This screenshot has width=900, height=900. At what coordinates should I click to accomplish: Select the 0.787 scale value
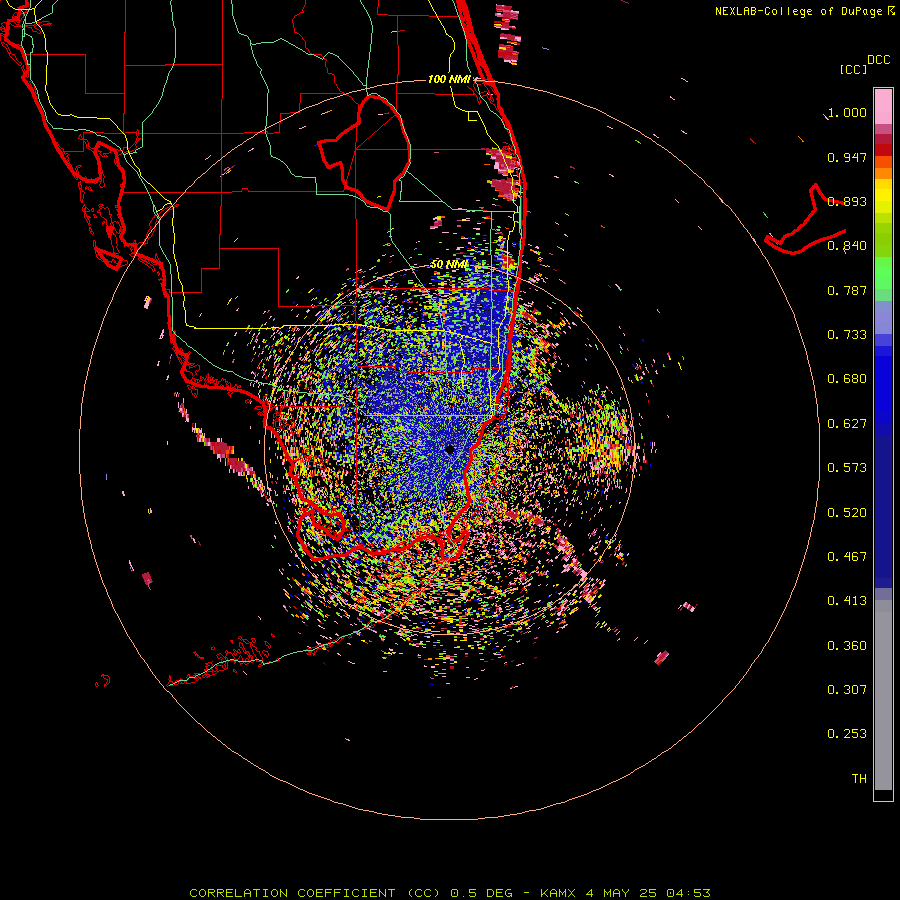tap(847, 290)
